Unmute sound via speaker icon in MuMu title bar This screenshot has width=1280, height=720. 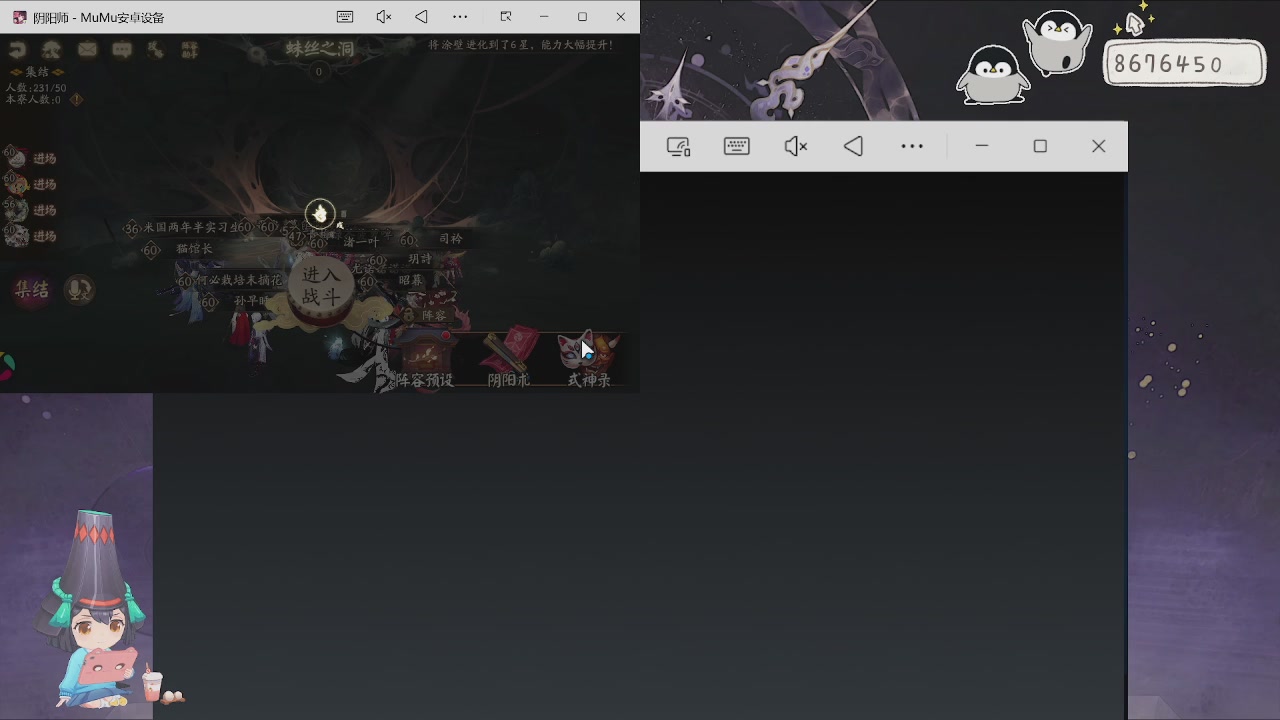383,17
